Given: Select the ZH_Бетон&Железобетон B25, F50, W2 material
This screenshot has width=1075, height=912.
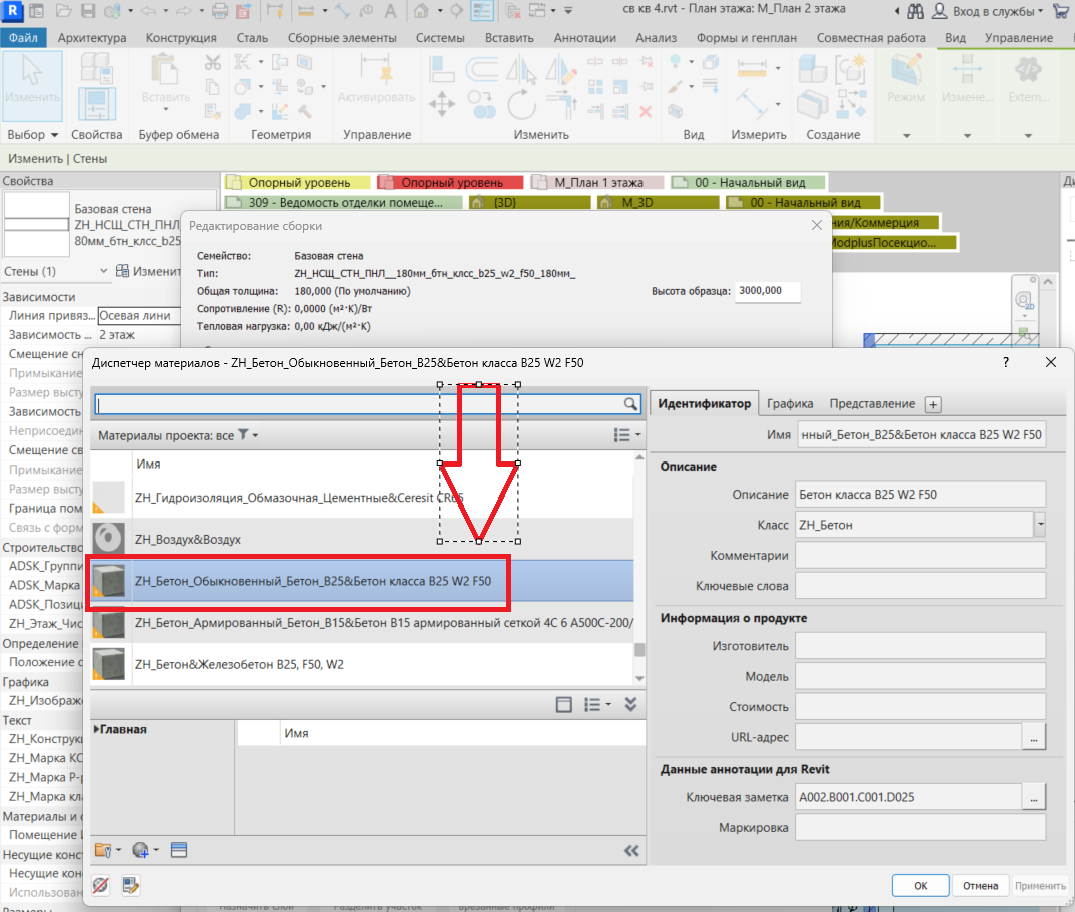Looking at the screenshot, I should [361, 664].
